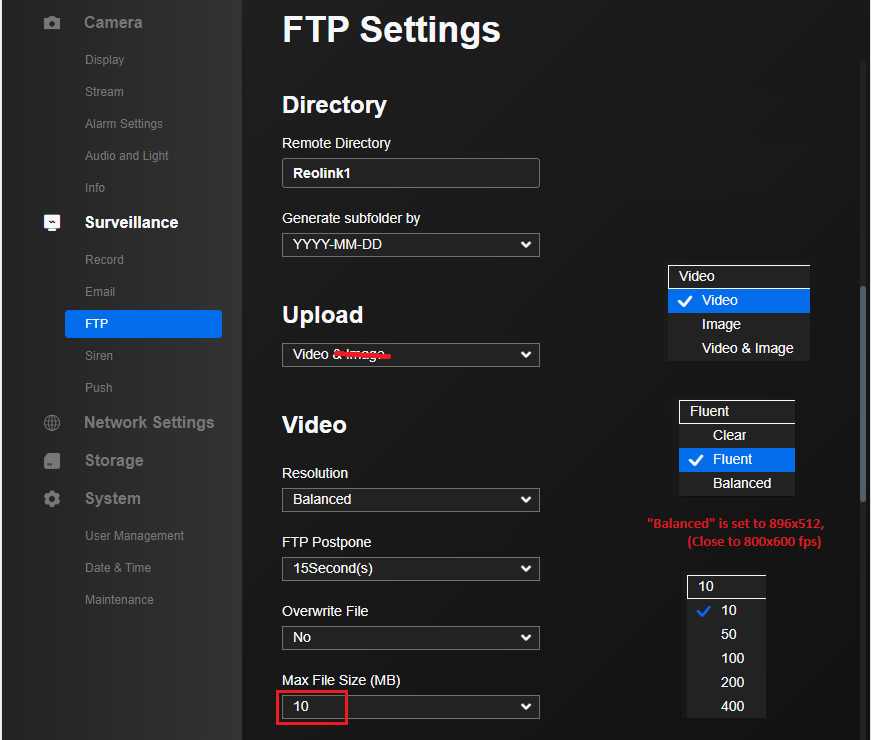
Task: Open the Resolution dropdown set to Balanced
Action: (x=410, y=499)
